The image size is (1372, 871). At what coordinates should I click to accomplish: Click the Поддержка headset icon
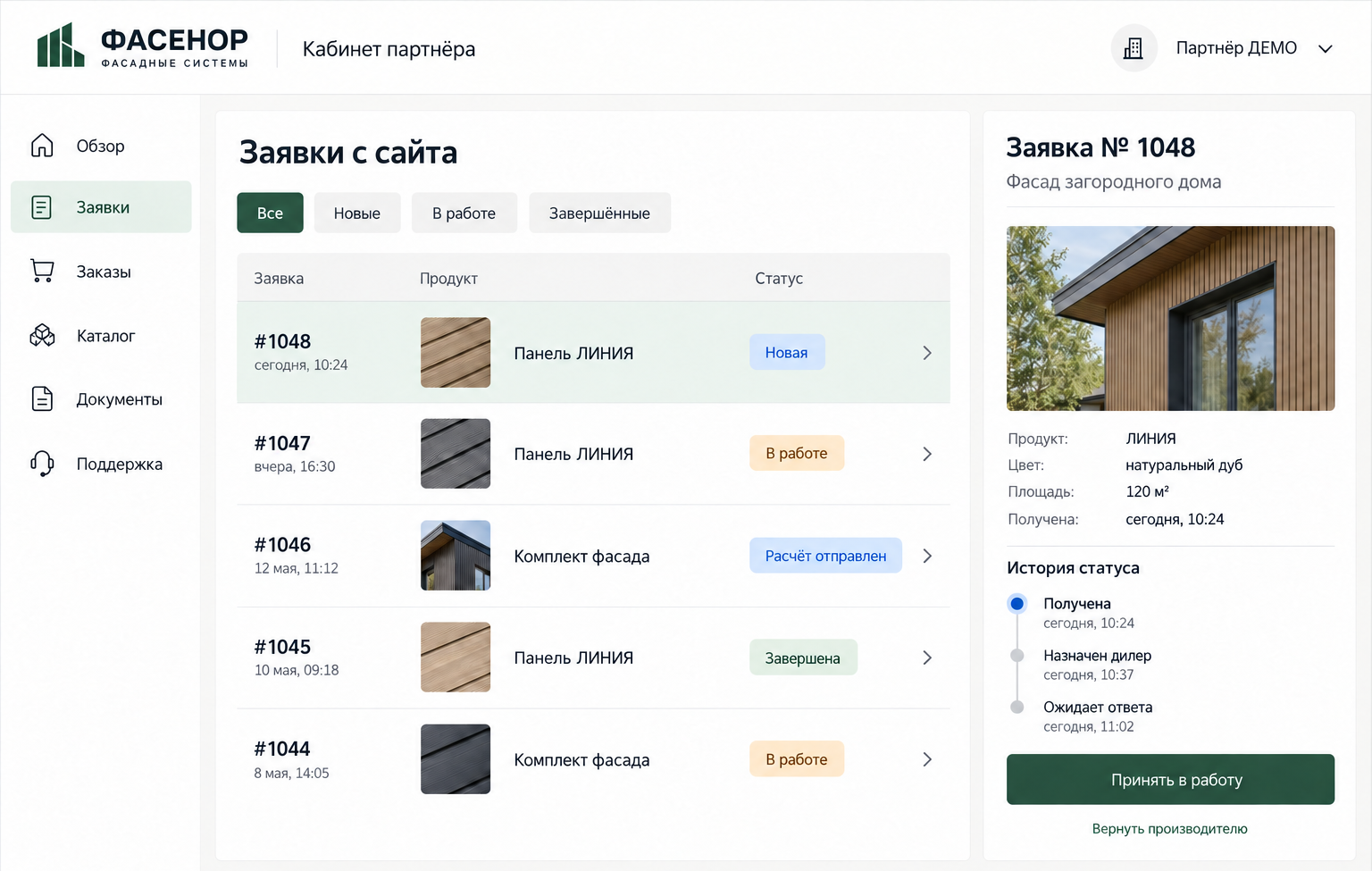42,463
